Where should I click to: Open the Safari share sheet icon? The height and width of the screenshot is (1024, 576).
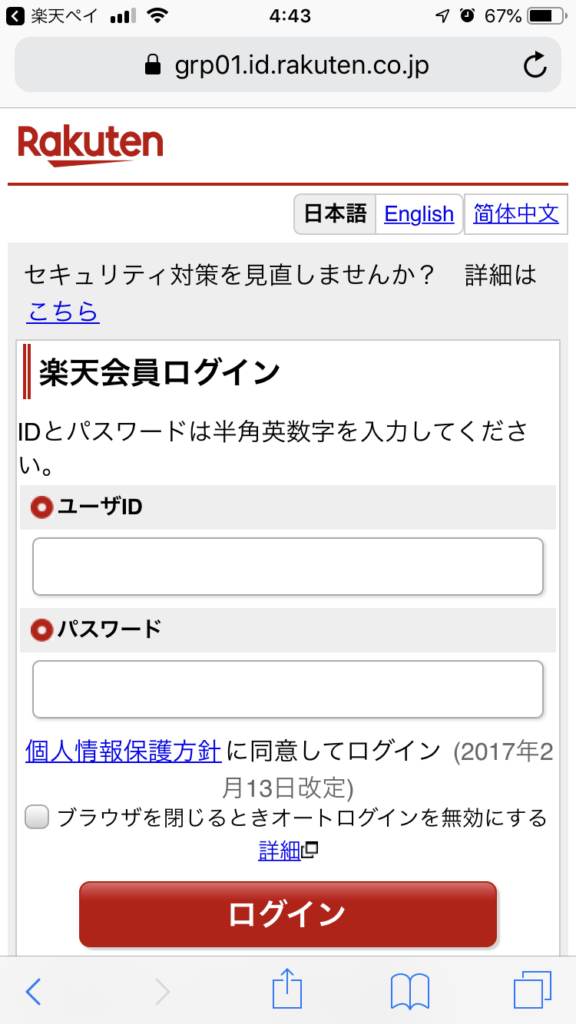(x=287, y=989)
